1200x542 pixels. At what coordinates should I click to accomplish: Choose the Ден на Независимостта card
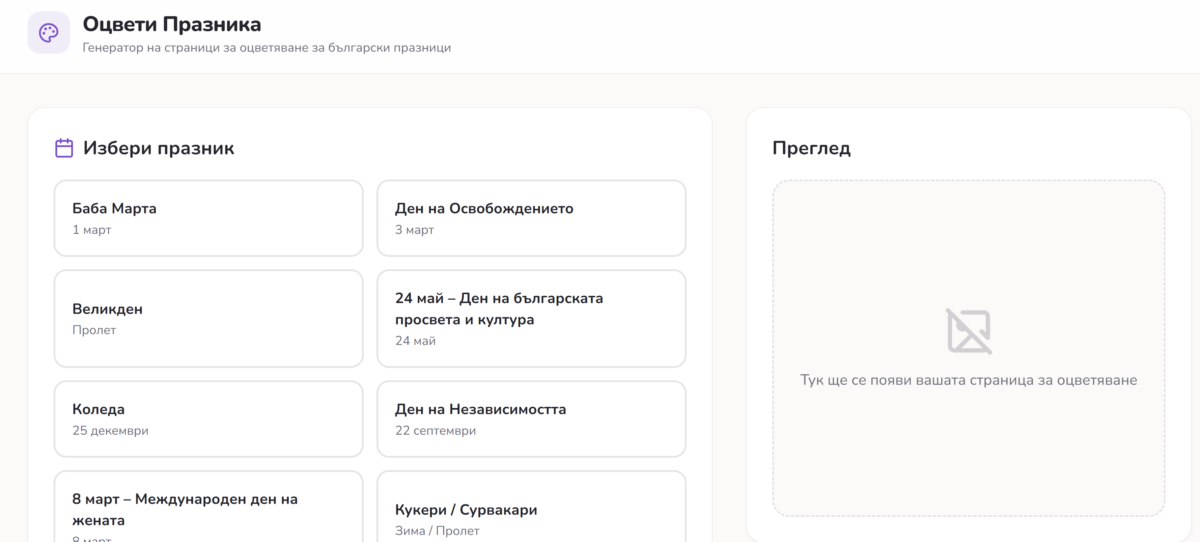tap(531, 418)
